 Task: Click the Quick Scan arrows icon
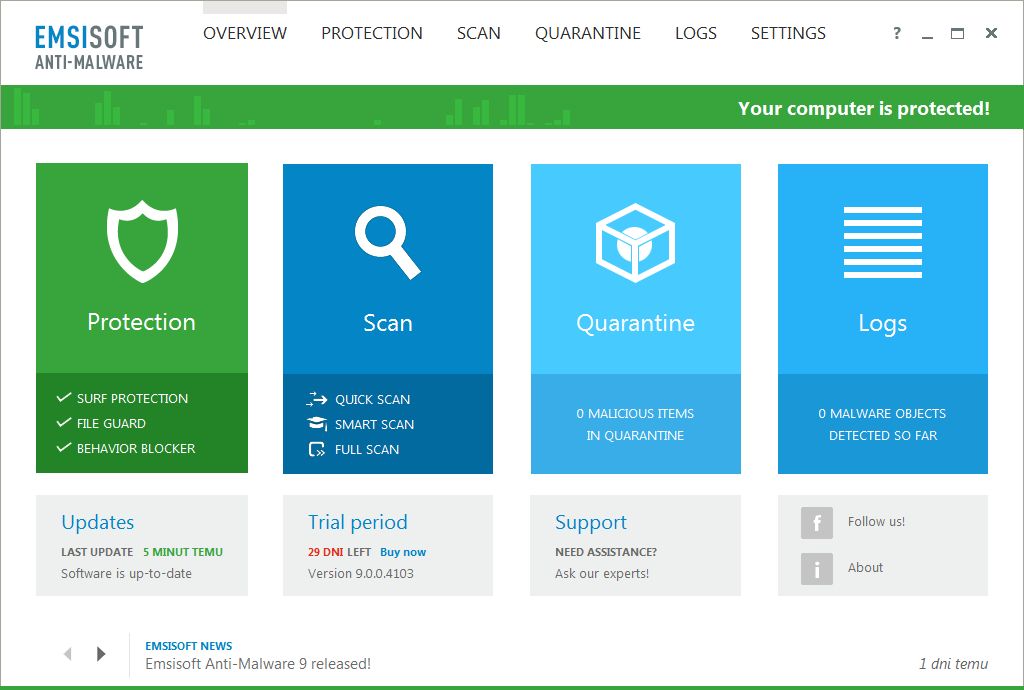[x=317, y=399]
